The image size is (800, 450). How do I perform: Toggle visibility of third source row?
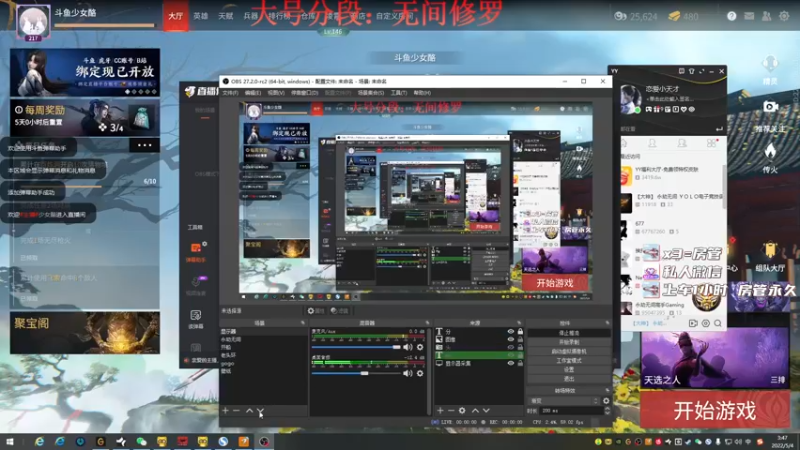click(x=511, y=347)
